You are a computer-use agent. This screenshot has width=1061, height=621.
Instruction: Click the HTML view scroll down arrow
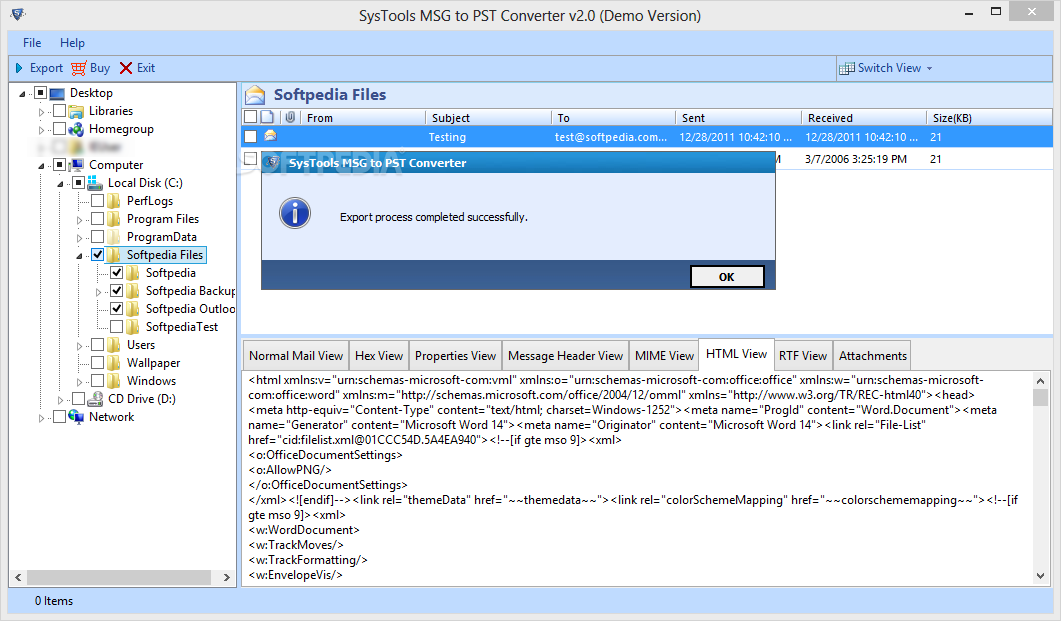pos(1040,576)
